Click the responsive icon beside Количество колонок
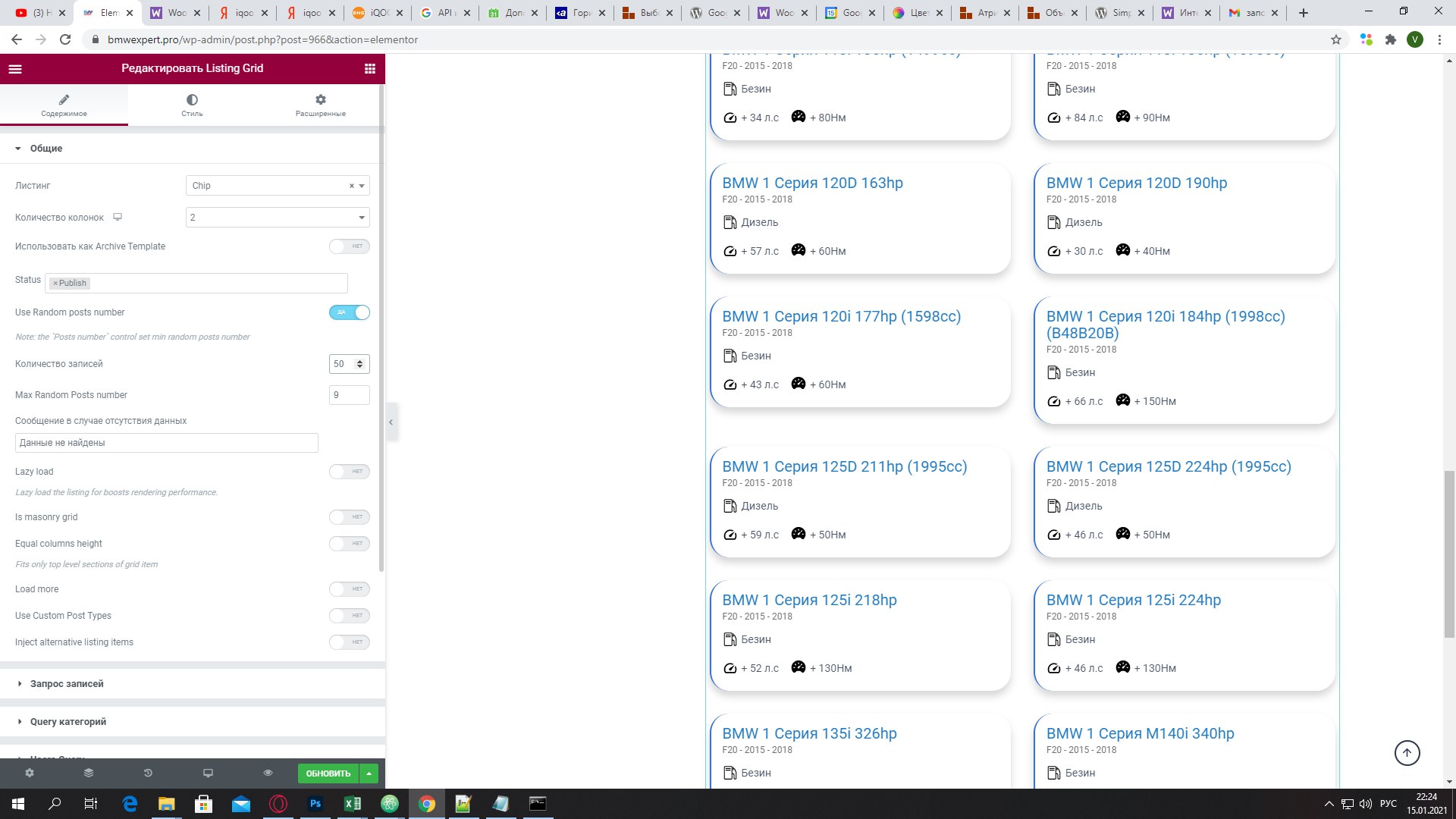 118,217
